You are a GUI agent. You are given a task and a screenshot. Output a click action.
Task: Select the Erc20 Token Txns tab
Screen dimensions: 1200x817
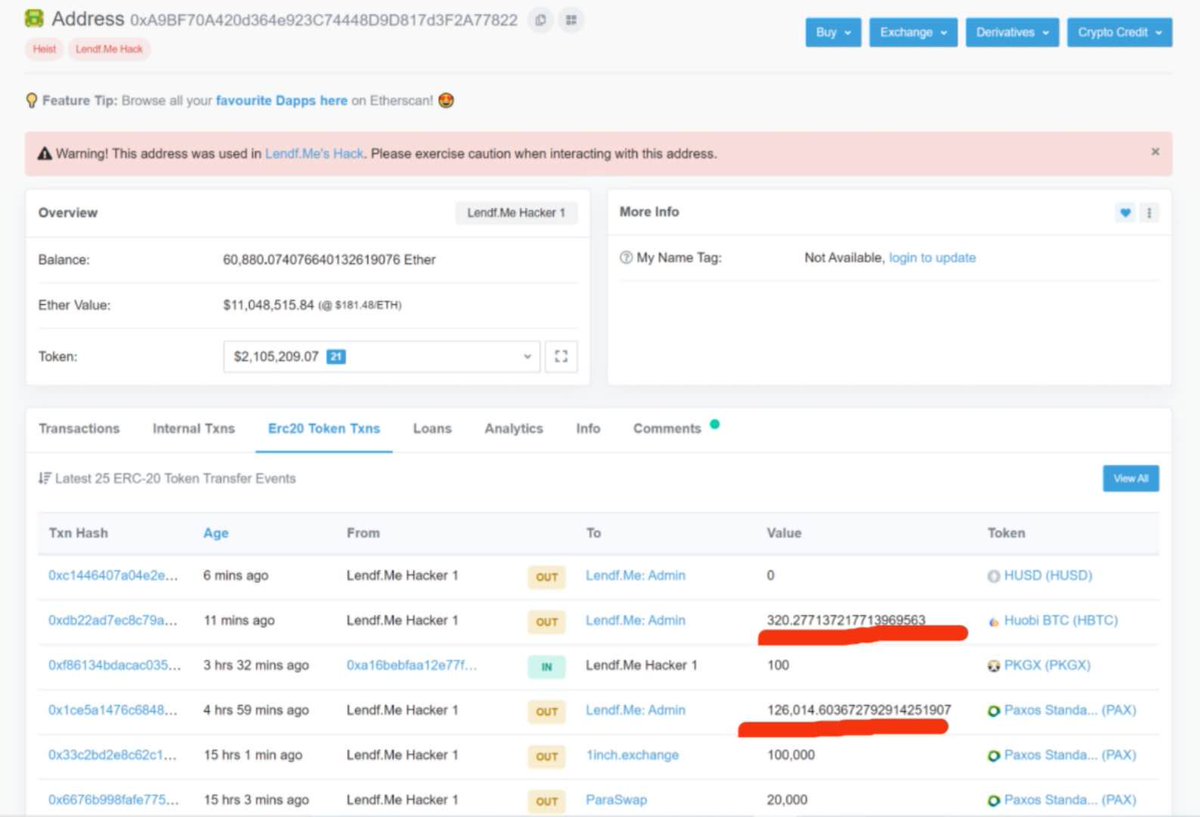point(324,428)
